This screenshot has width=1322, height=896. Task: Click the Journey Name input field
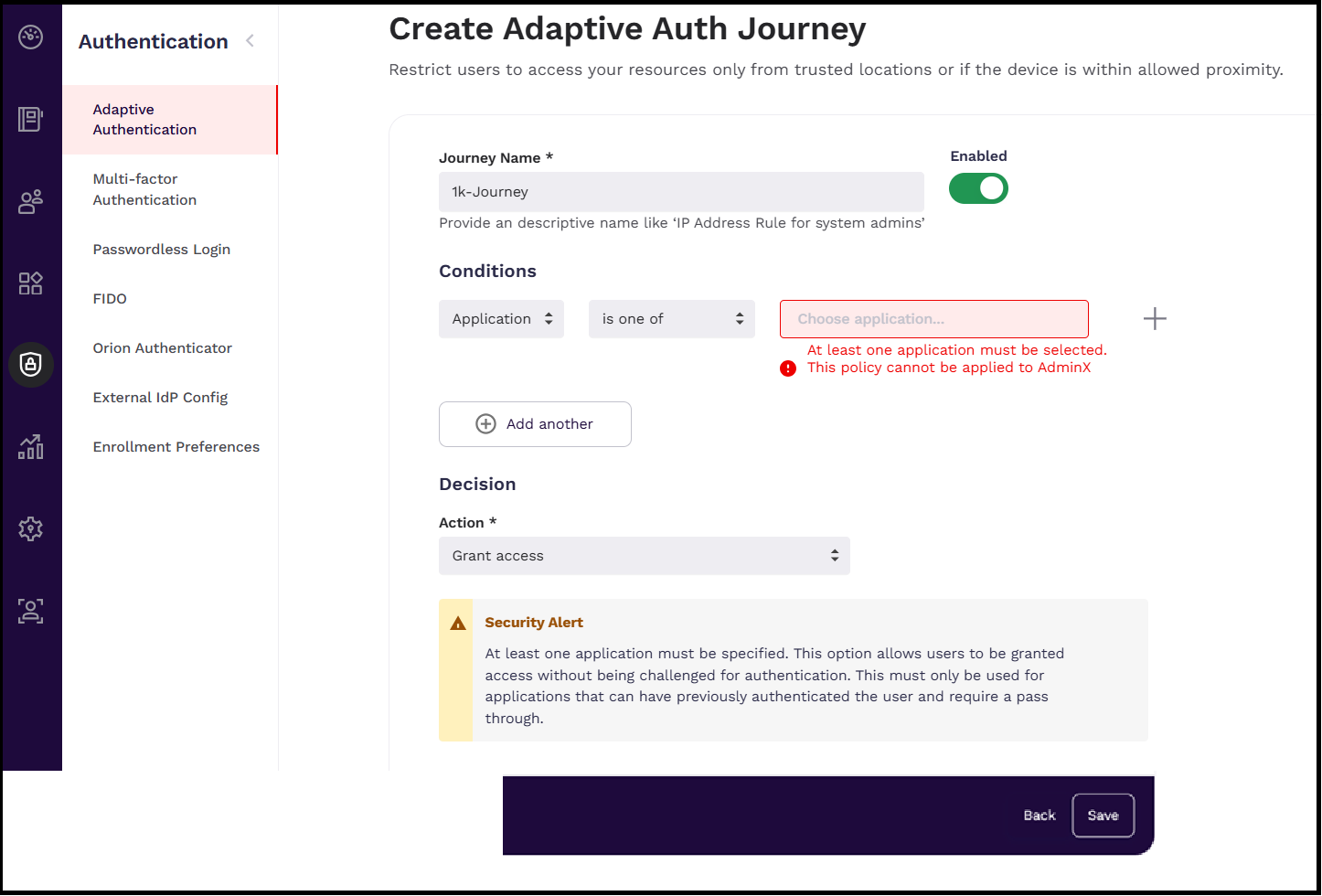(x=680, y=192)
